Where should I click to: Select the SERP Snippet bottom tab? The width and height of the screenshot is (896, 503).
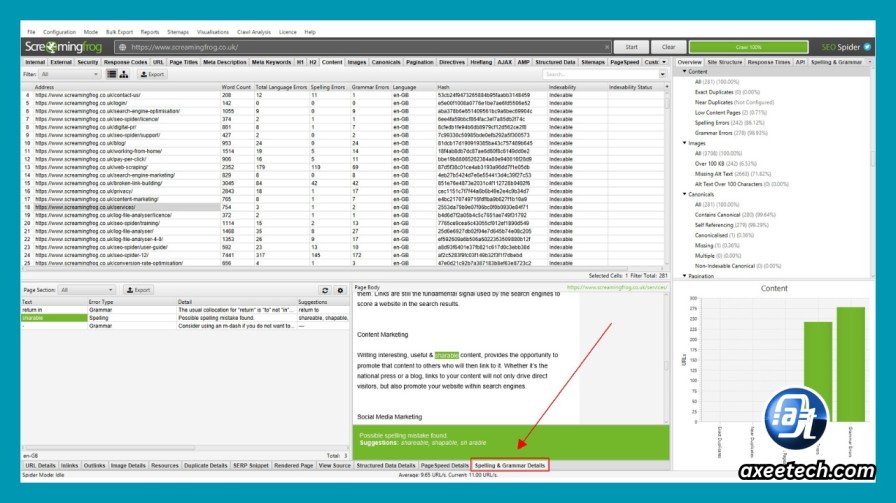tap(250, 465)
